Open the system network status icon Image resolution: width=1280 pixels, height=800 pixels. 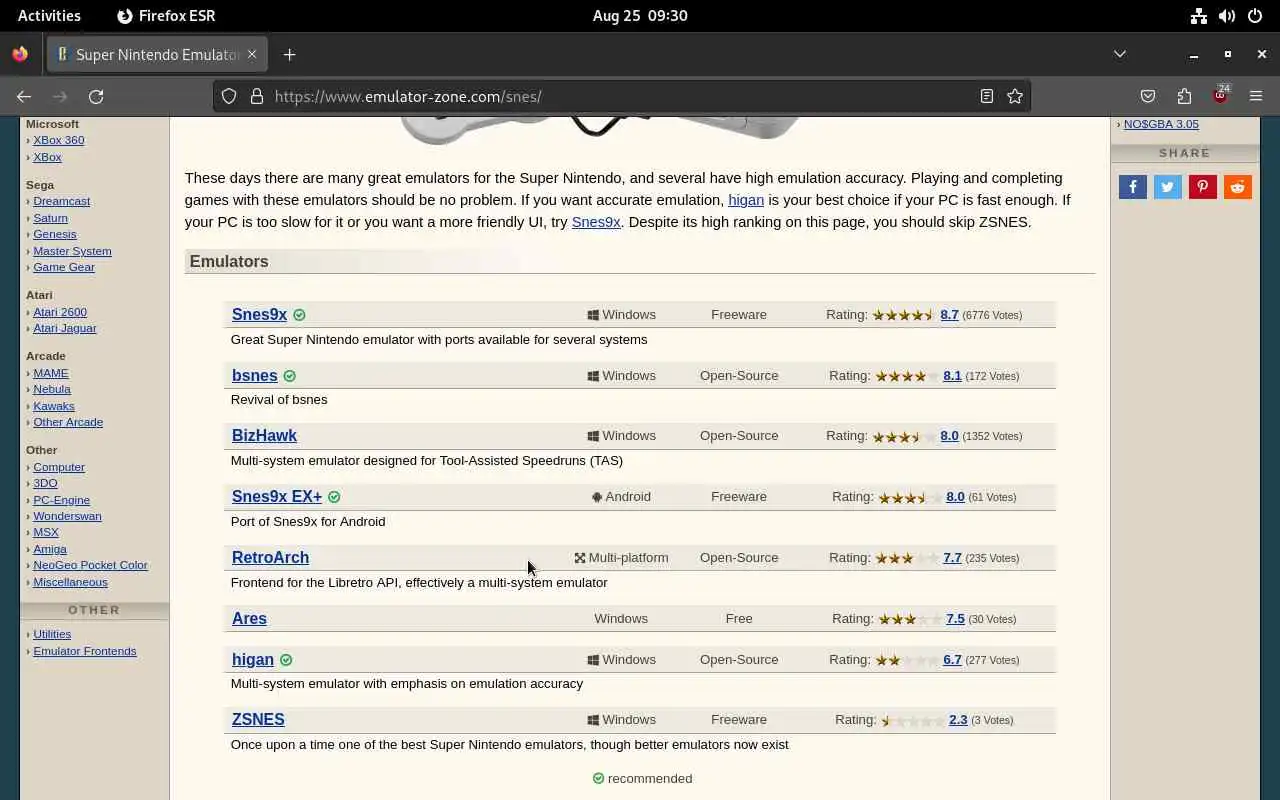[1198, 15]
